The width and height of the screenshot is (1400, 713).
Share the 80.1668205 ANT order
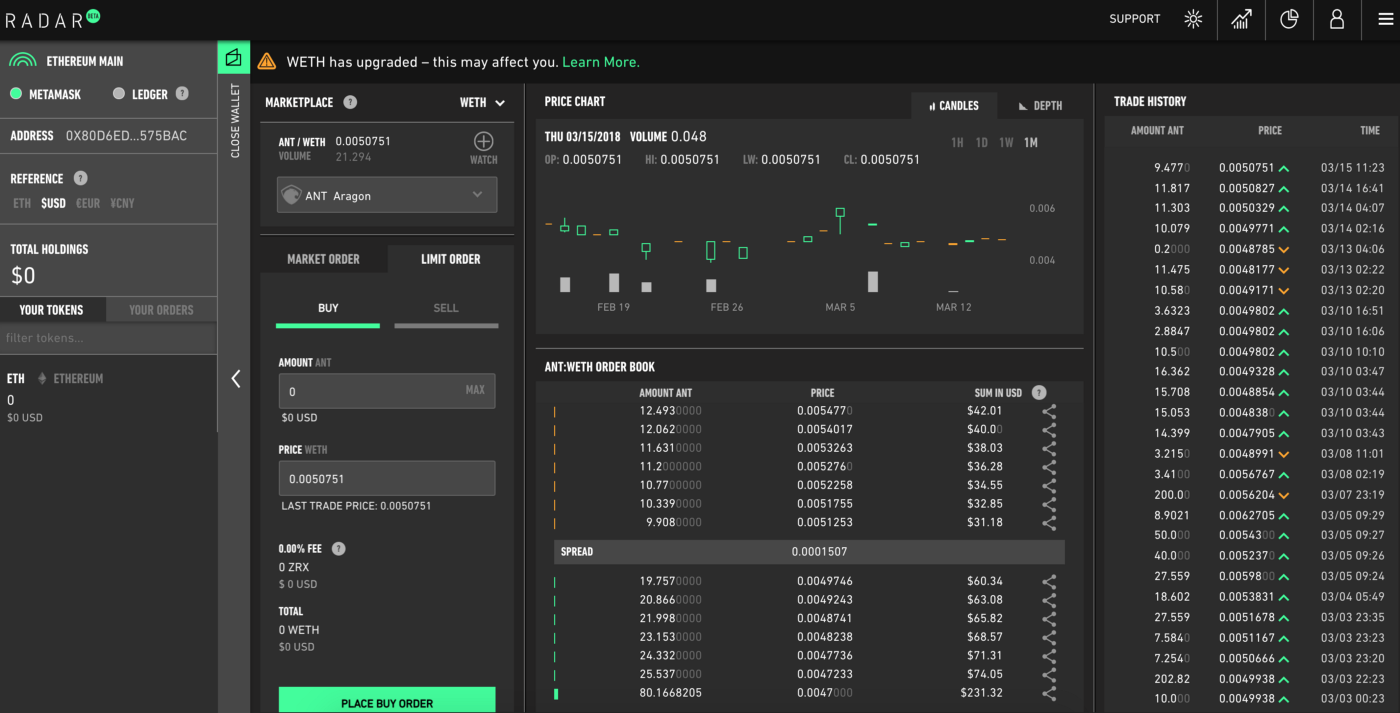click(x=1049, y=693)
